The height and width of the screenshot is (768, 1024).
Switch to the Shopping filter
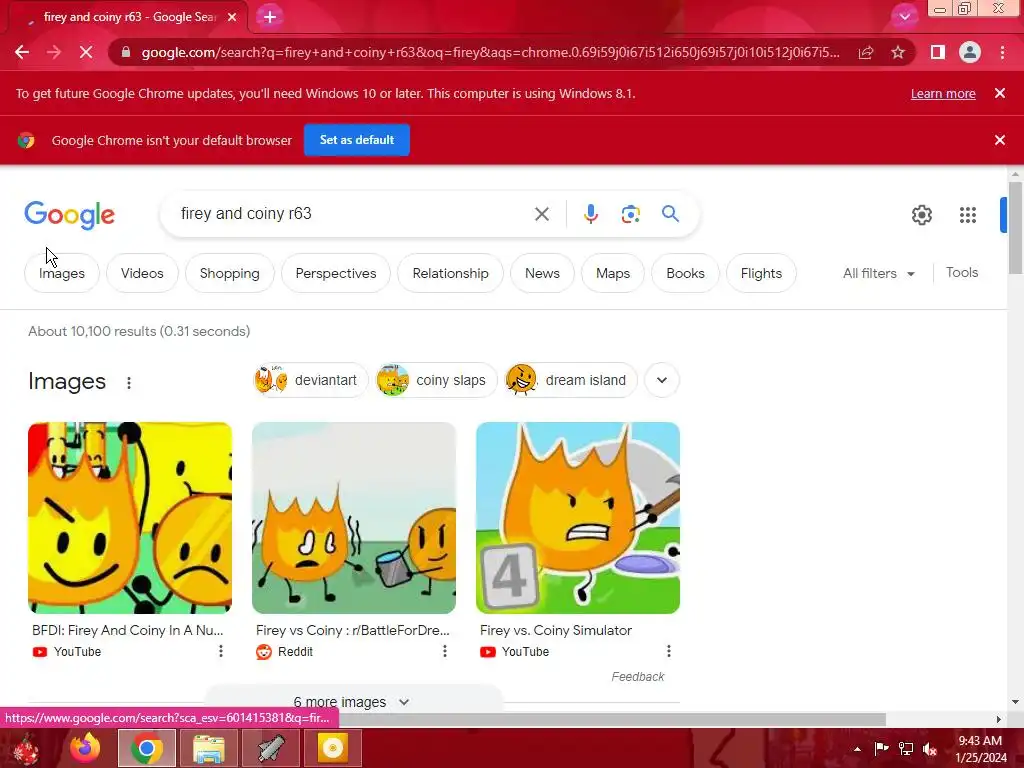pos(229,273)
